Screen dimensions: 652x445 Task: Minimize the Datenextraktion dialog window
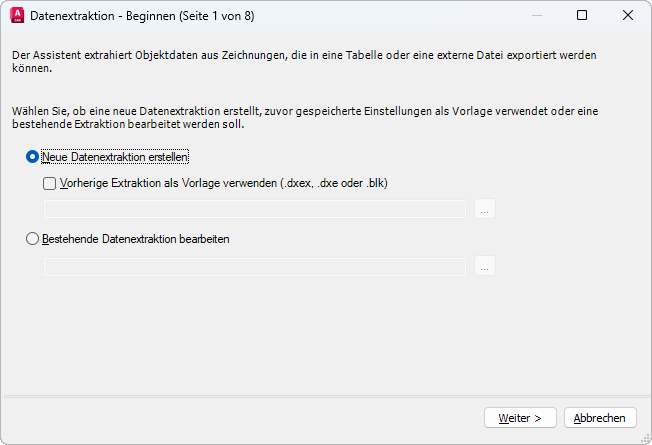536,16
